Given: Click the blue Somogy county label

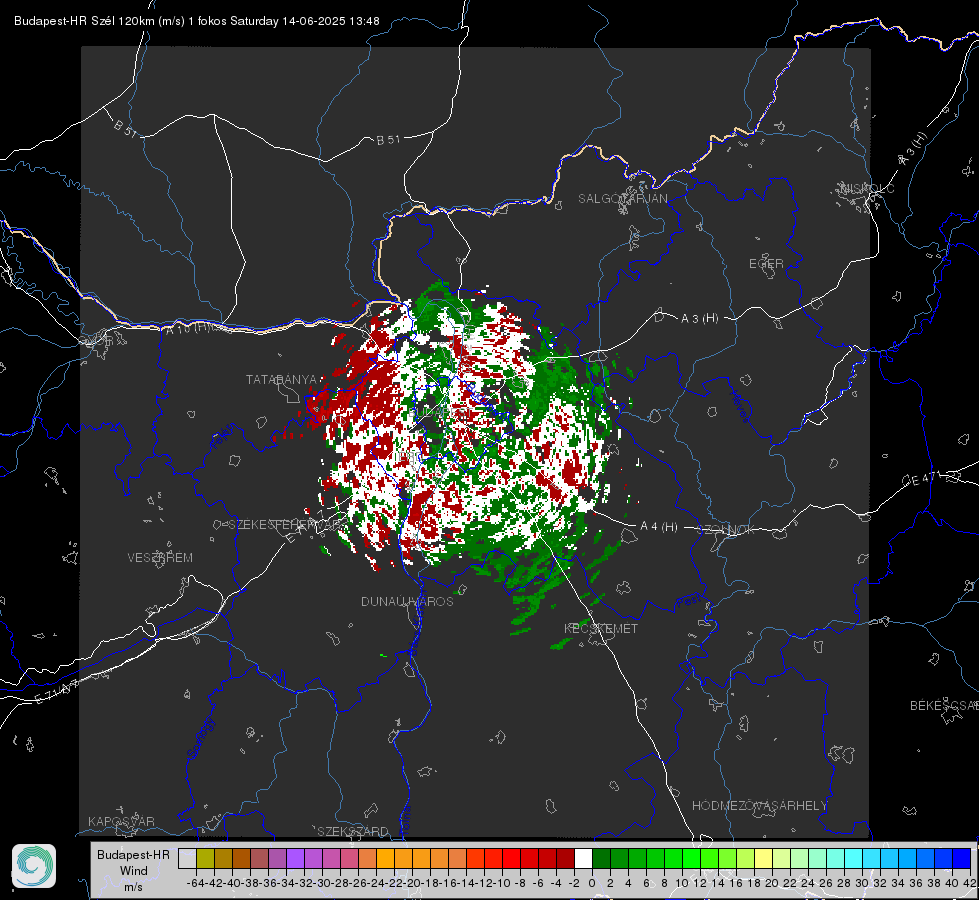Looking at the screenshot, I should coord(201,738).
